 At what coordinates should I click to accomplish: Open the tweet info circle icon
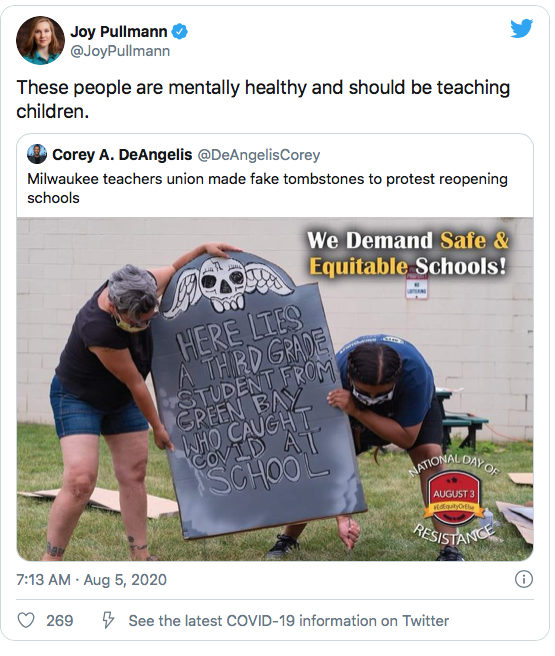click(x=524, y=579)
